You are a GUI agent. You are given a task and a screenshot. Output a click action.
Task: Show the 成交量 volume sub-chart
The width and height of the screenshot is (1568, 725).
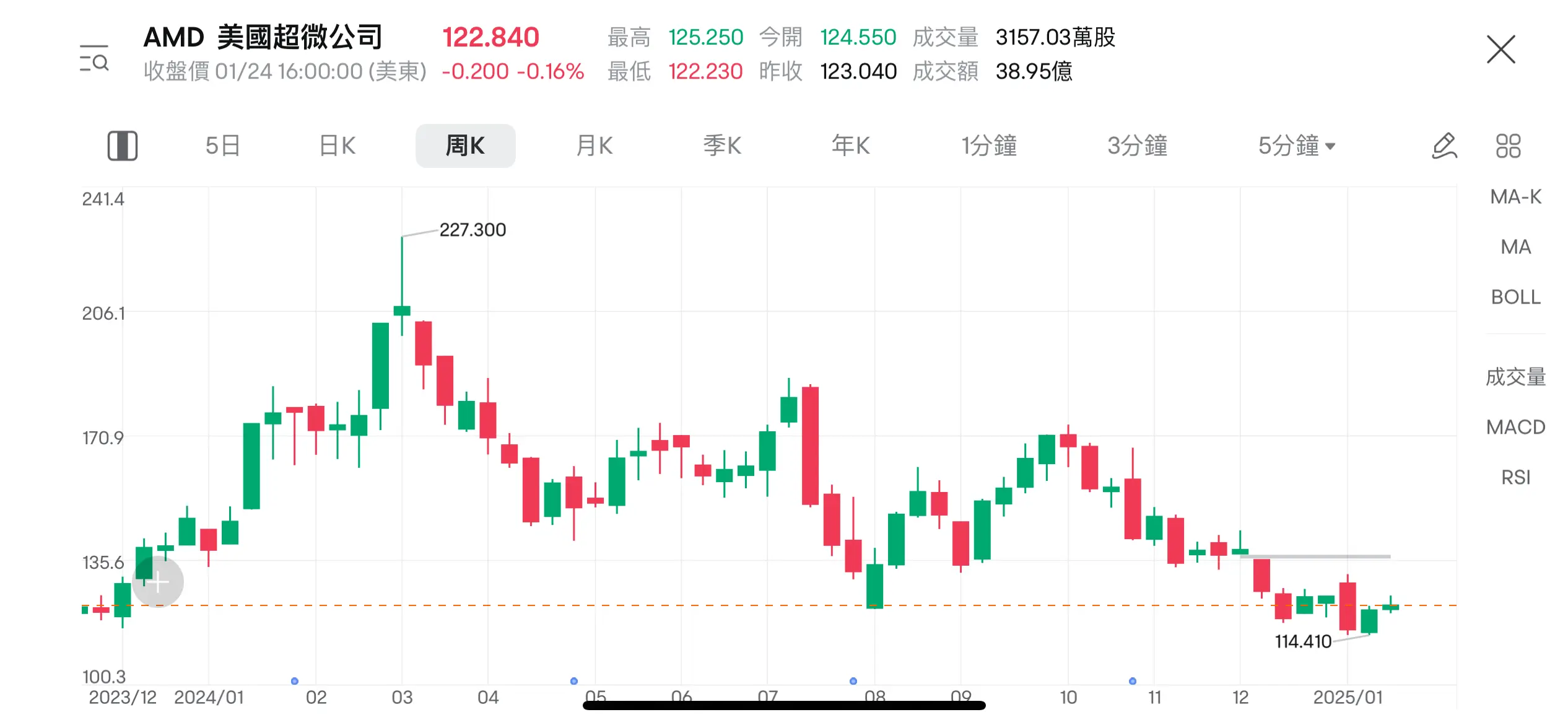point(1516,377)
